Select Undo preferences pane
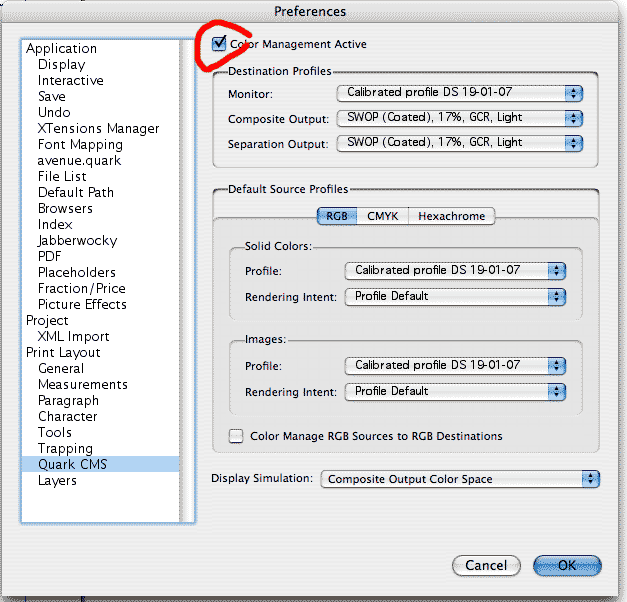Image resolution: width=627 pixels, height=602 pixels. point(101,112)
